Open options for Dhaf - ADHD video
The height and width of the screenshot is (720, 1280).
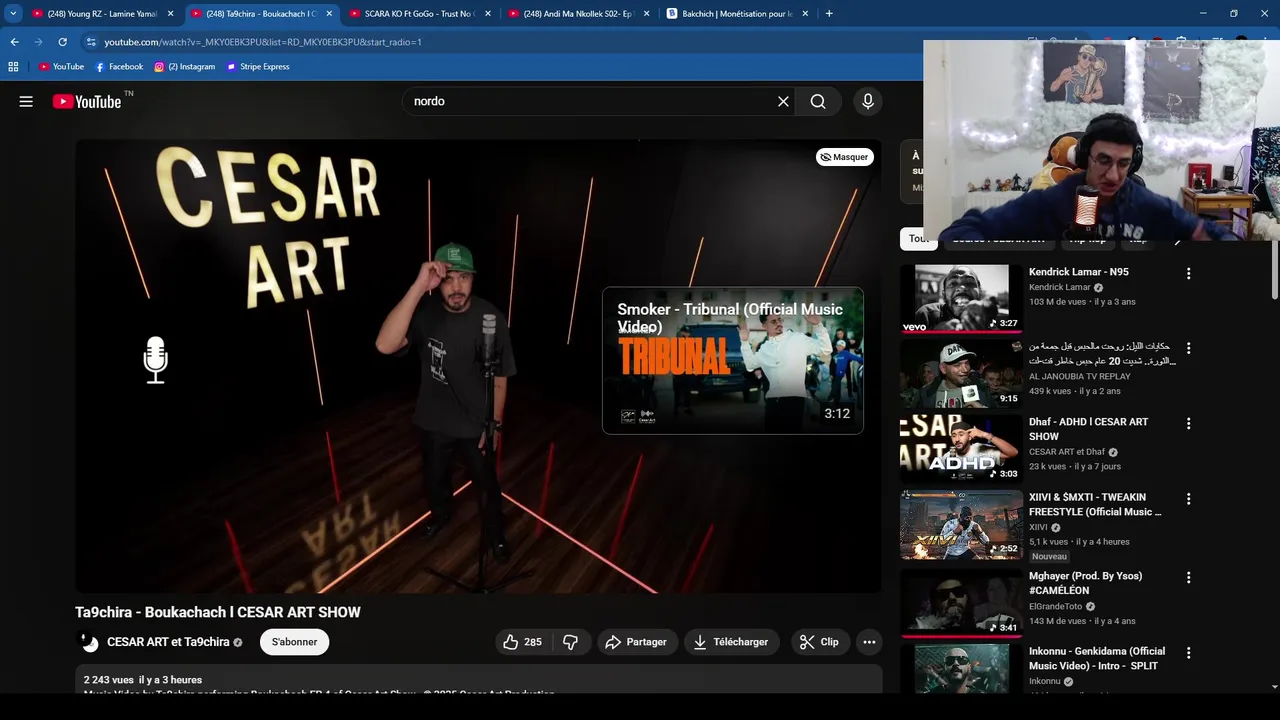(x=1188, y=423)
